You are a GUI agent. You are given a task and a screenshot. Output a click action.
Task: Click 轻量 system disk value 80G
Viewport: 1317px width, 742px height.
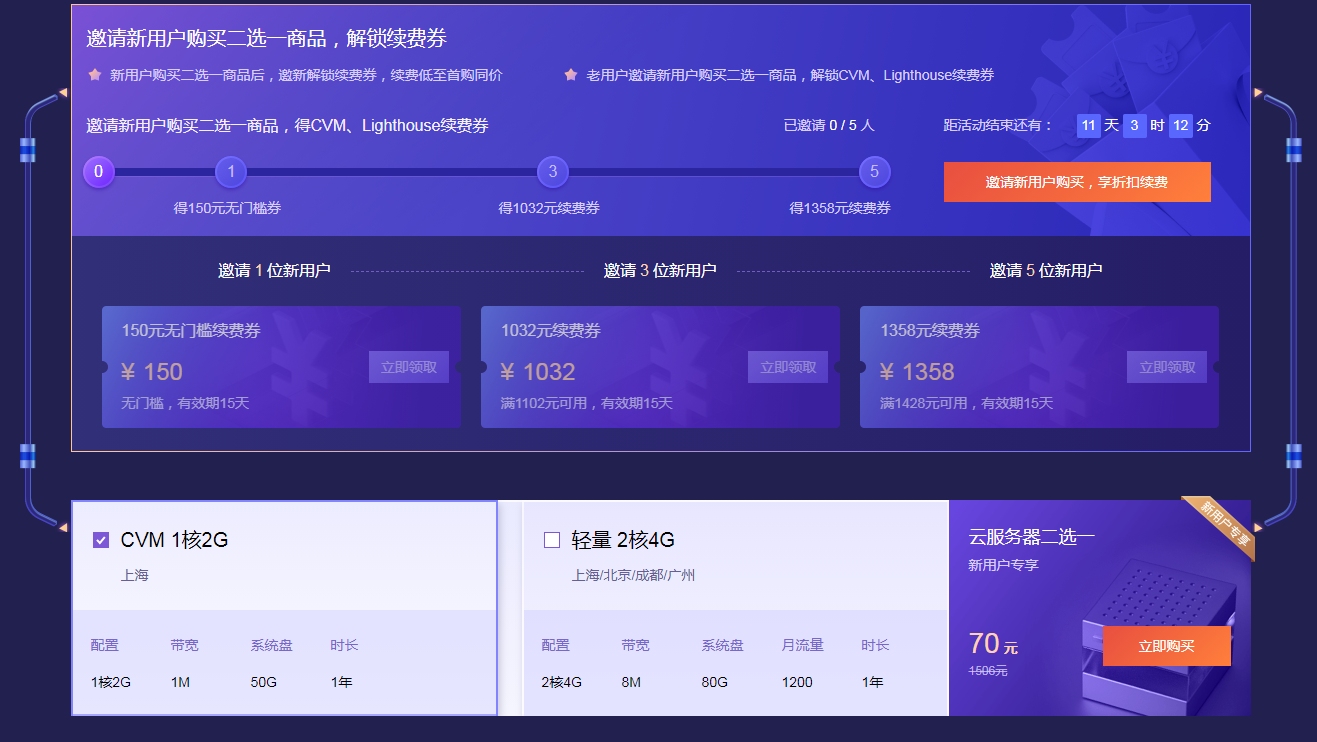click(x=715, y=682)
